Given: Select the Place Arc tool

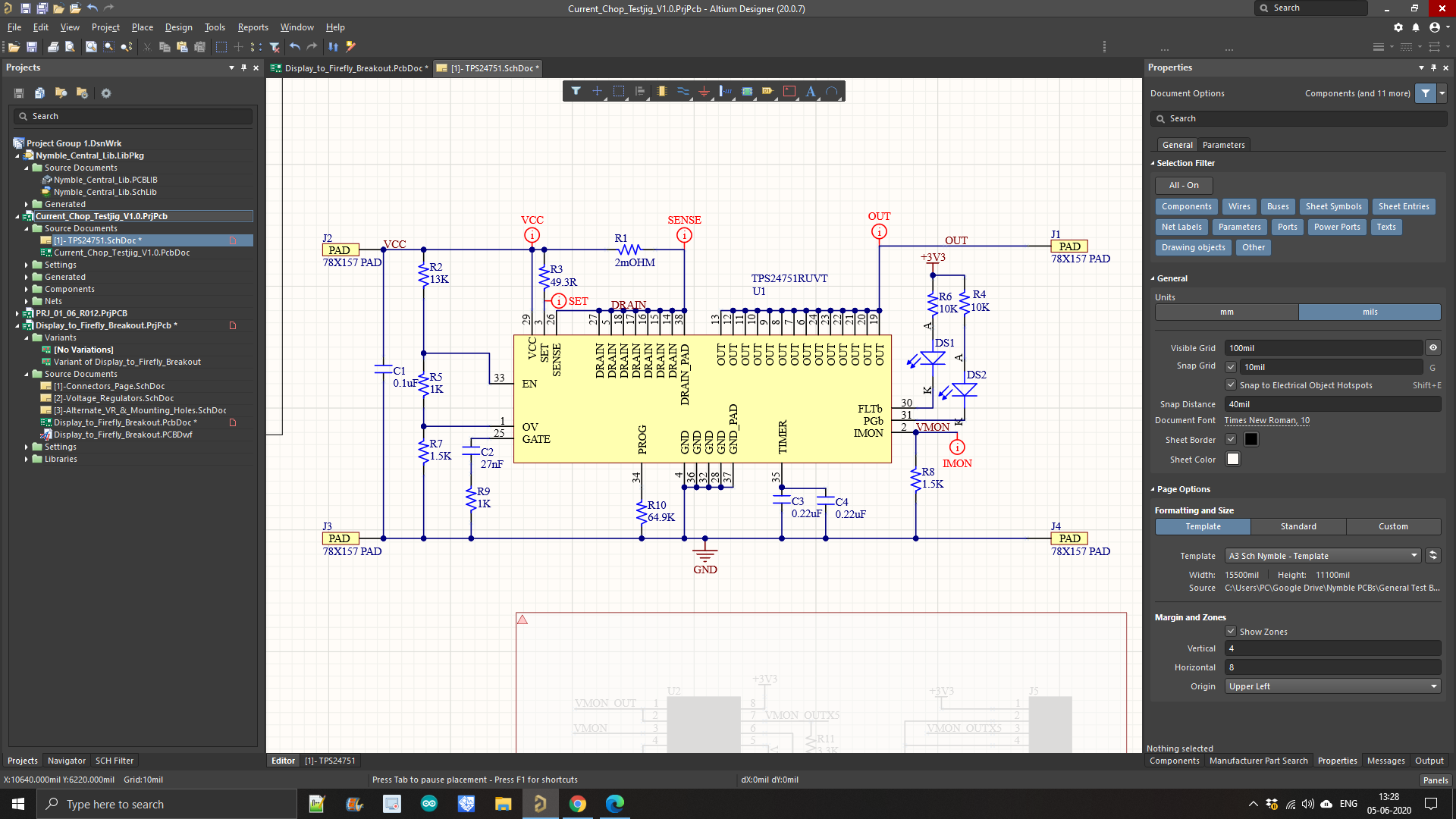Looking at the screenshot, I should coord(832,92).
